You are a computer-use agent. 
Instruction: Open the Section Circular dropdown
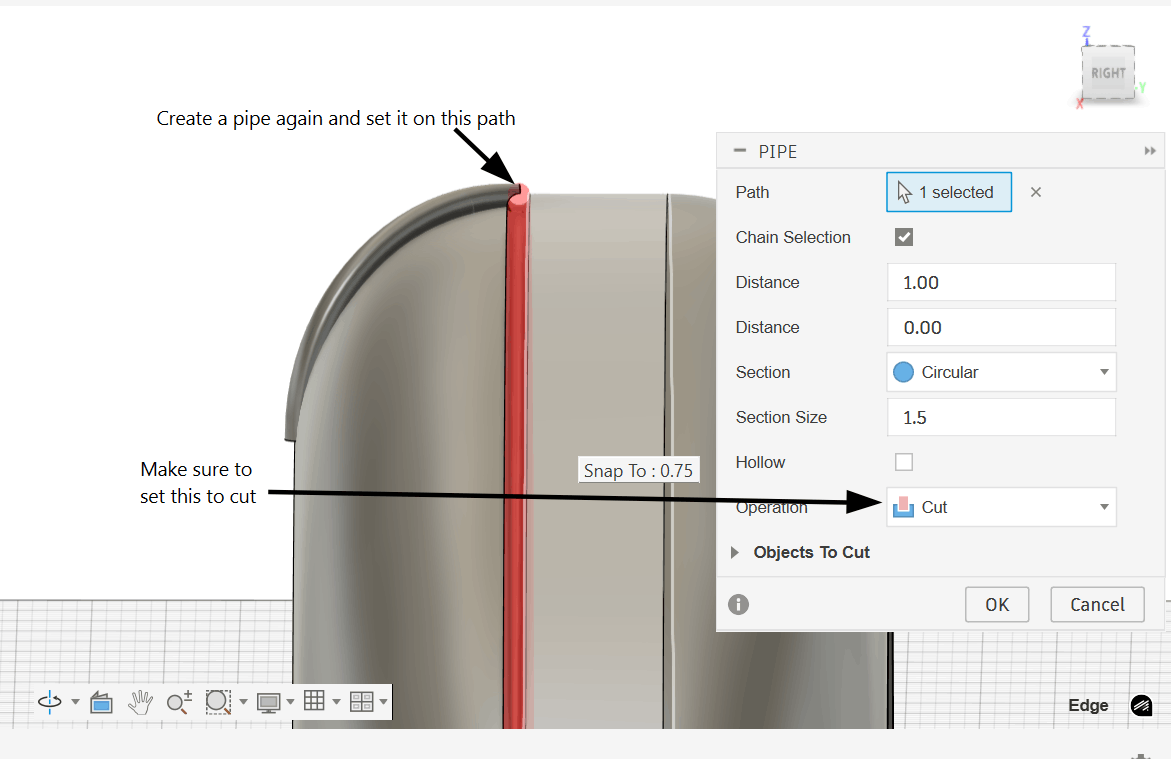coord(1001,372)
